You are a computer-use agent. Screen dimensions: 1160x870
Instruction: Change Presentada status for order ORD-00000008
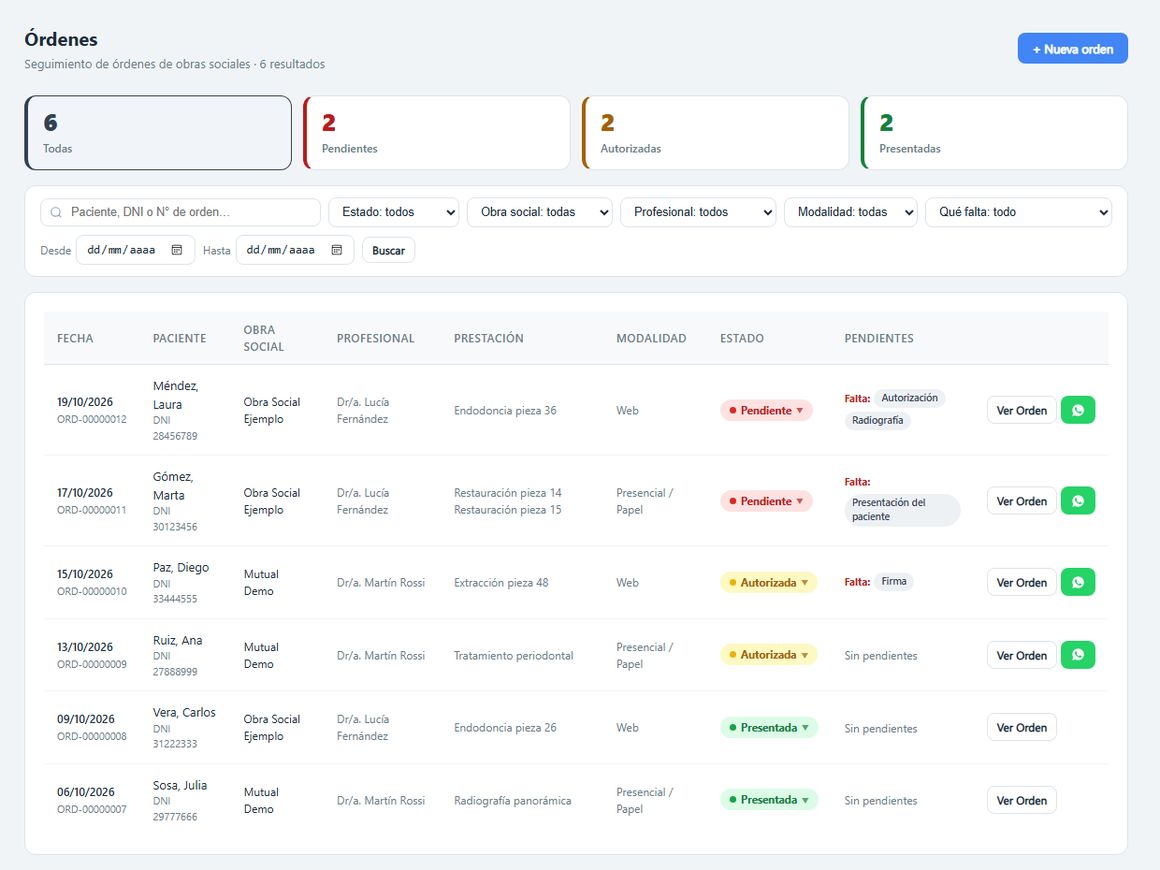(x=769, y=727)
